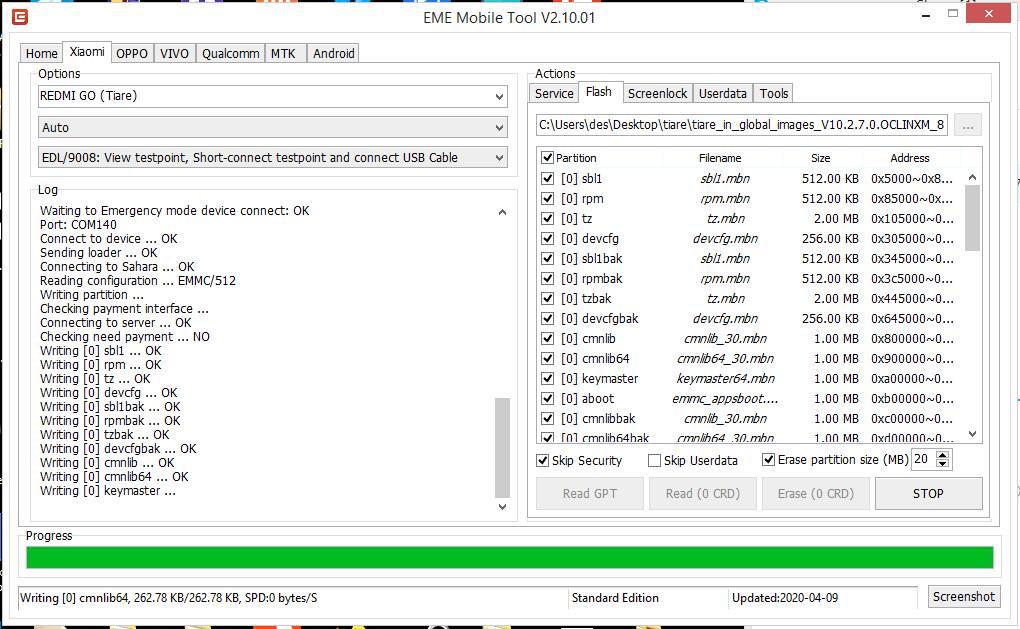Toggle the select-all Partition checkbox
Viewport: 1020px width, 629px height.
pos(547,157)
